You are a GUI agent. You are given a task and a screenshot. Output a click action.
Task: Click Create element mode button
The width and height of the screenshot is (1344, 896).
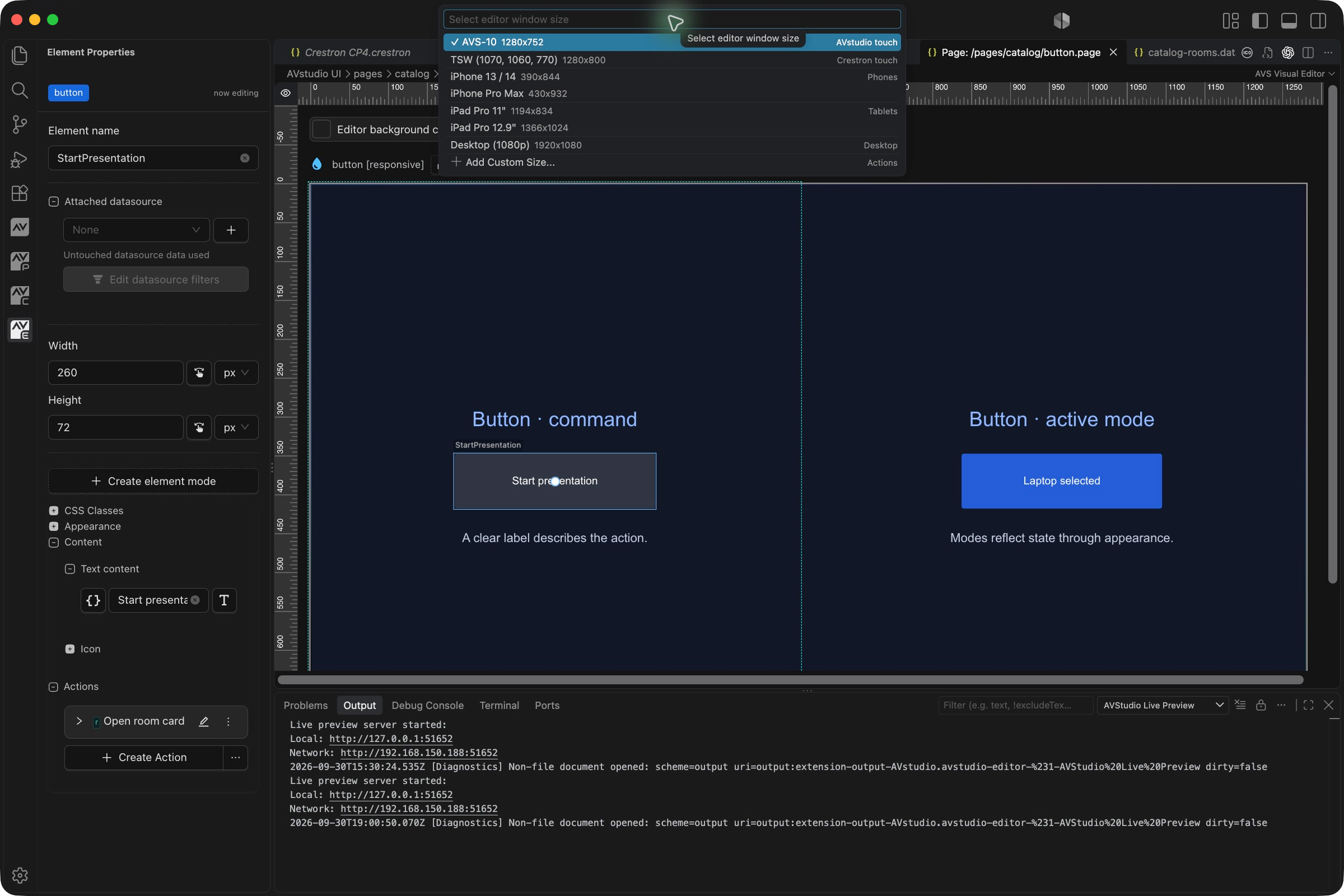click(153, 481)
